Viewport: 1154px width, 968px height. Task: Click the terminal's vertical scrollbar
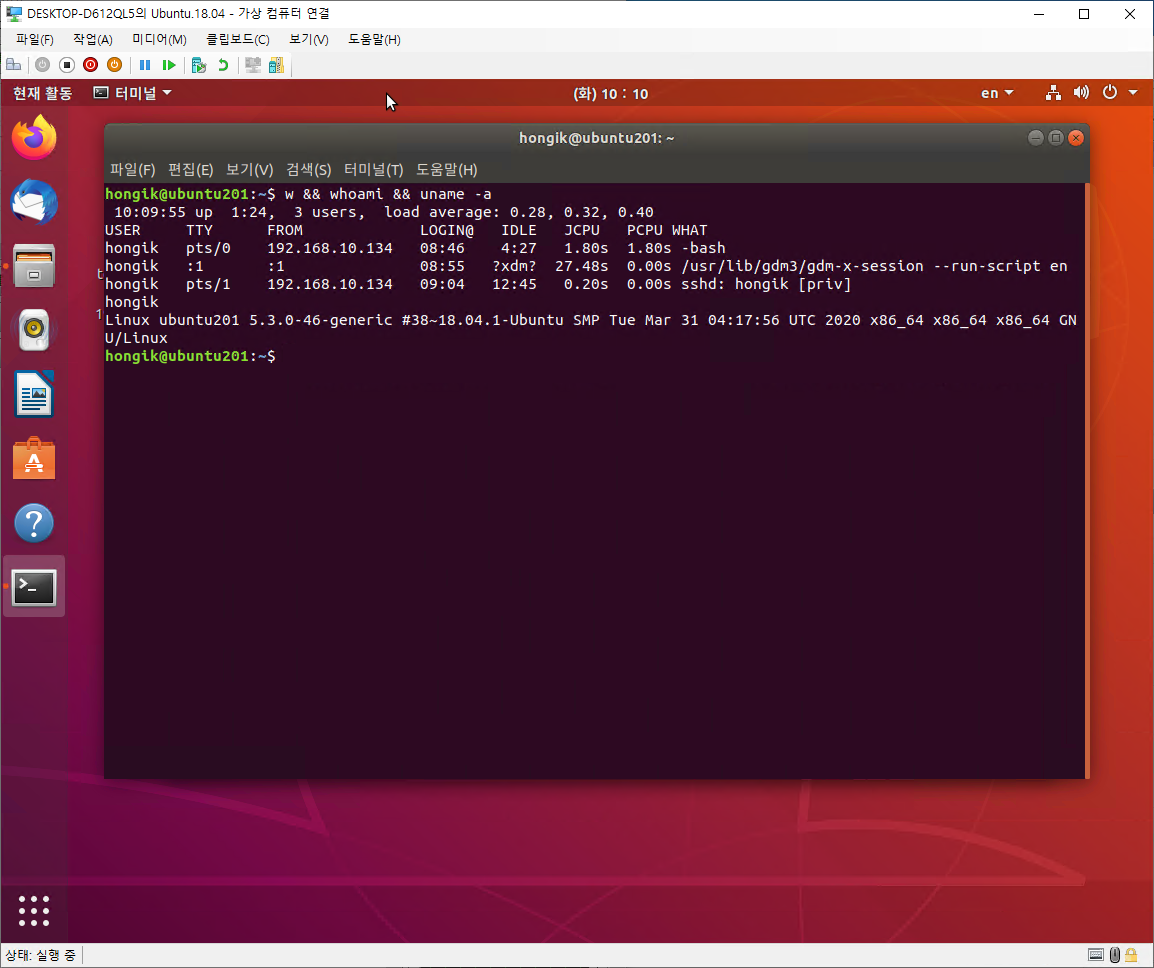1087,480
